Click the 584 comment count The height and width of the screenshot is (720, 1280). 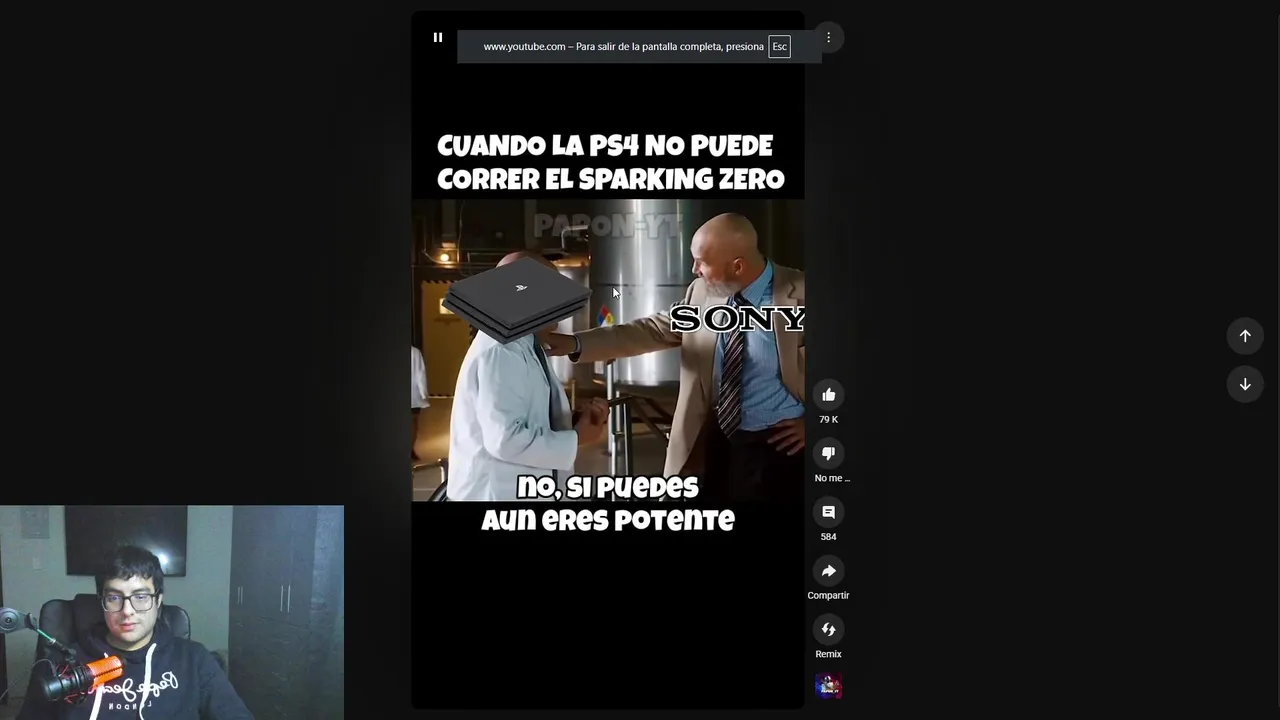tap(828, 537)
